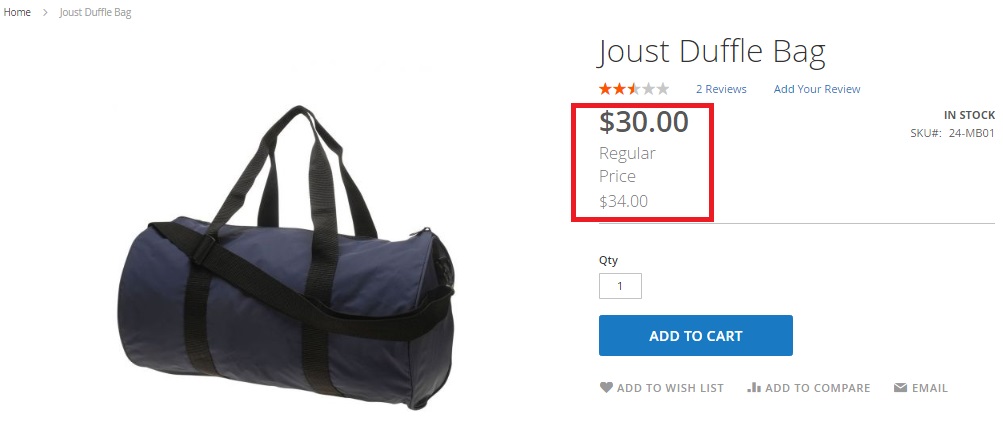1003x427 pixels.
Task: Click the ADD TO WISH LIST text
Action: (670, 388)
